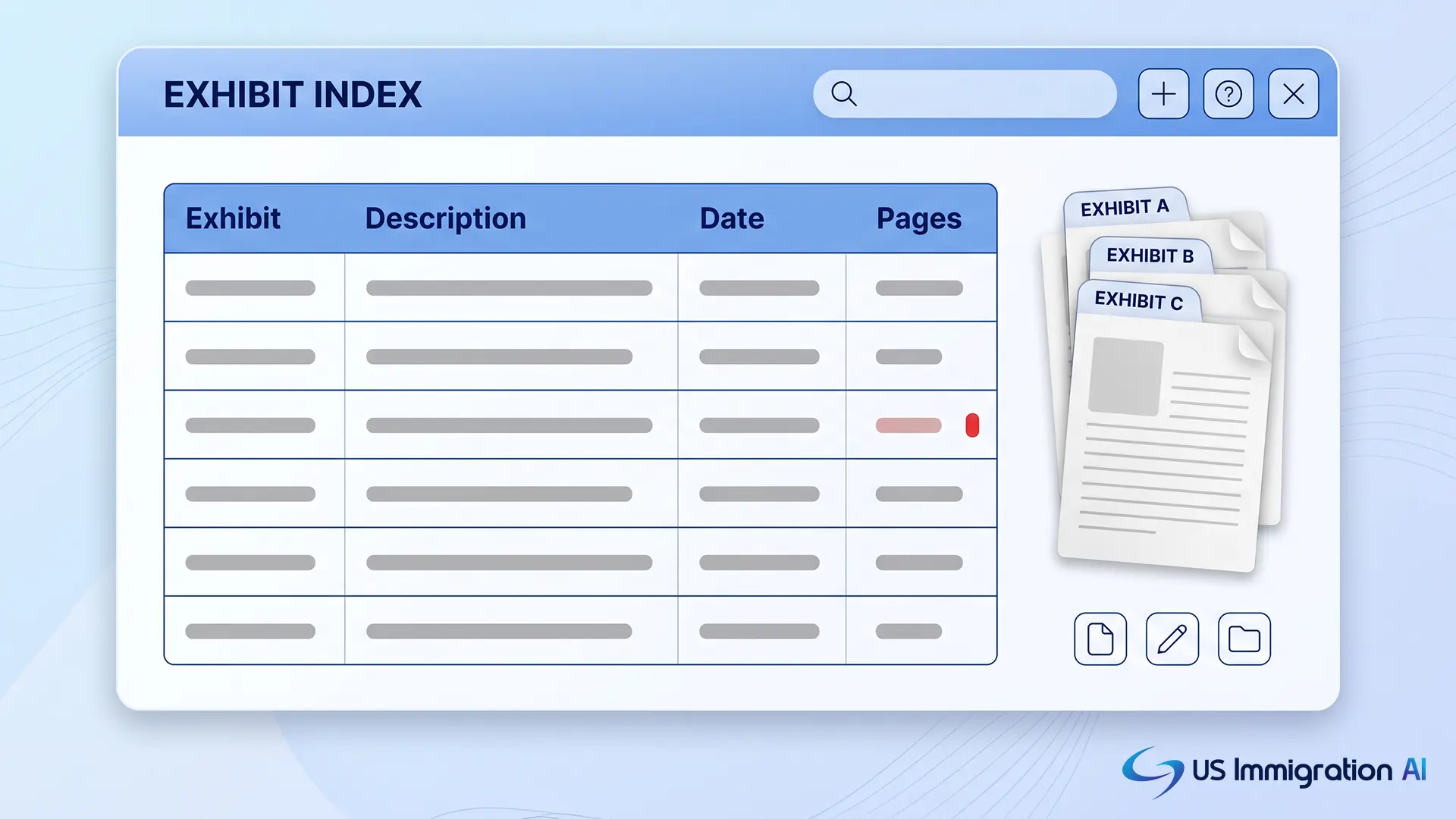Select the highlighted red Pages value
Image resolution: width=1456 pixels, height=819 pixels.
[908, 425]
